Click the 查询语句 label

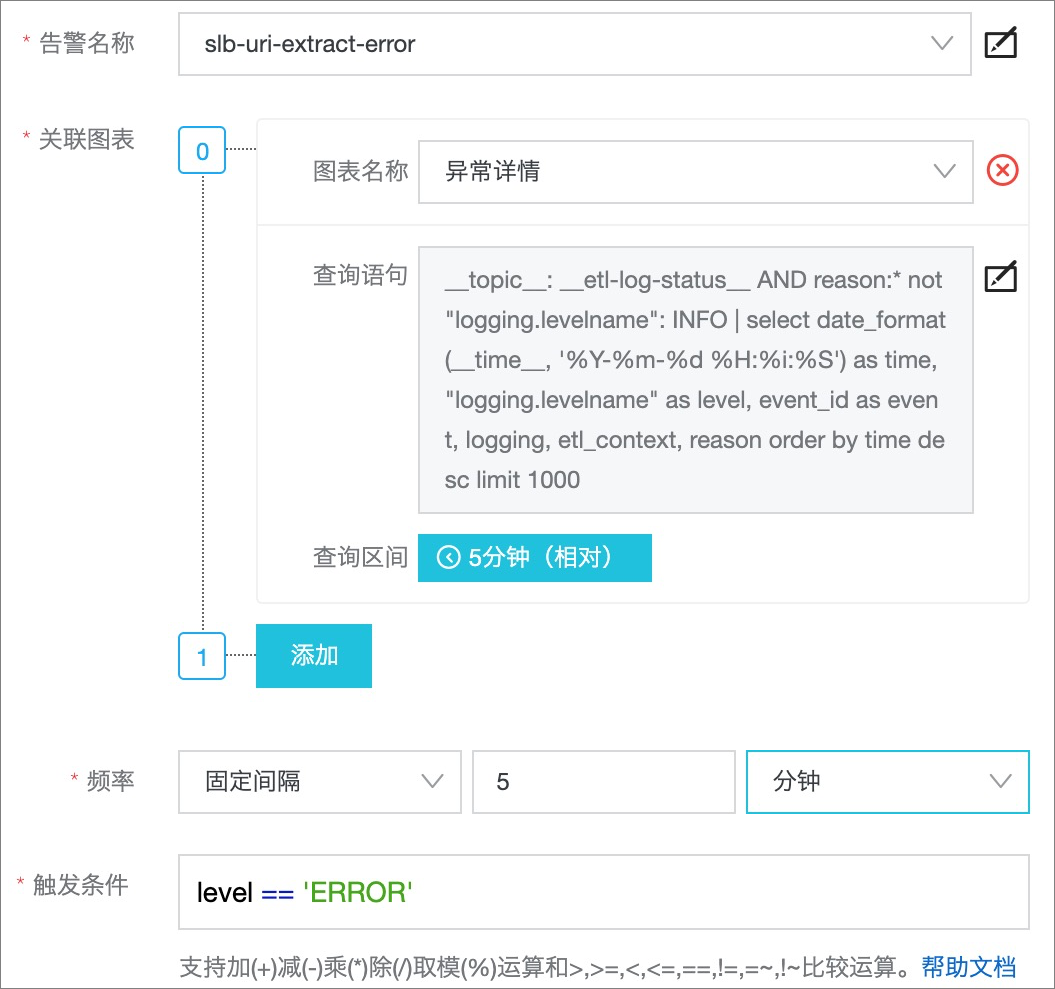pos(361,275)
